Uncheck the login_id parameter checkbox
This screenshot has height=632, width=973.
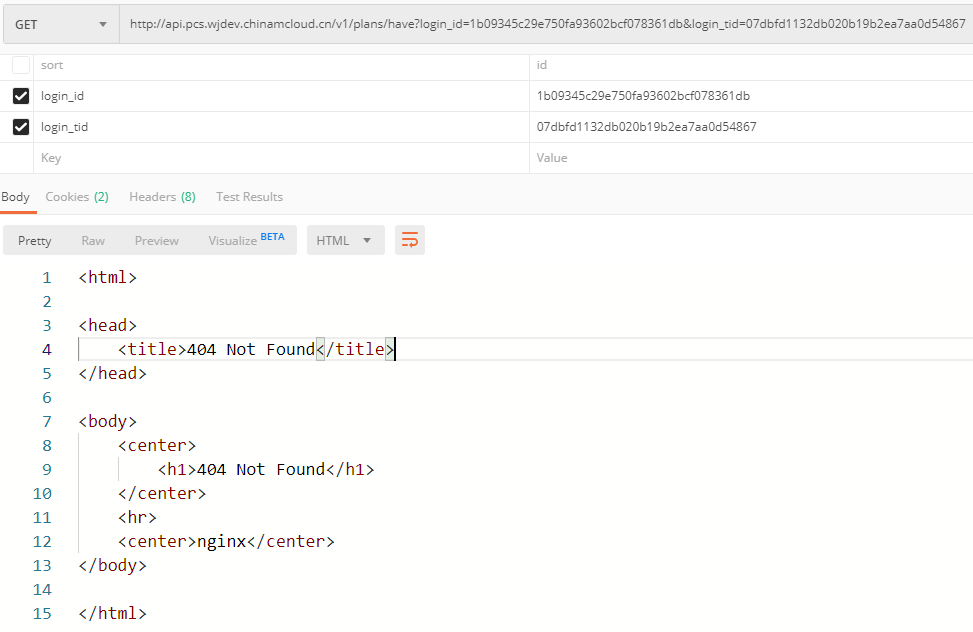pos(21,96)
